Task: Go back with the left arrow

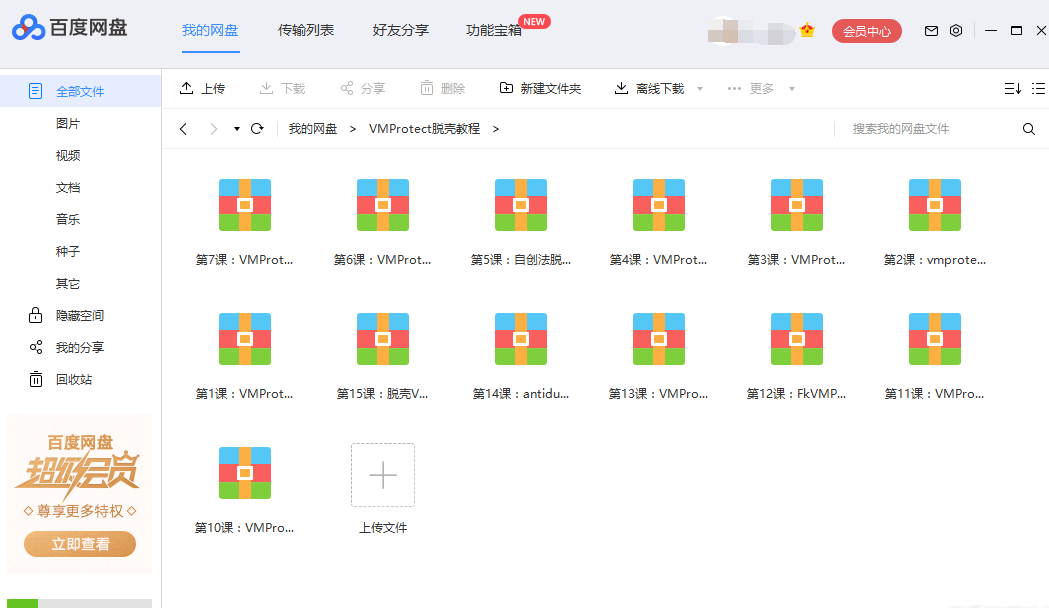Action: 183,128
